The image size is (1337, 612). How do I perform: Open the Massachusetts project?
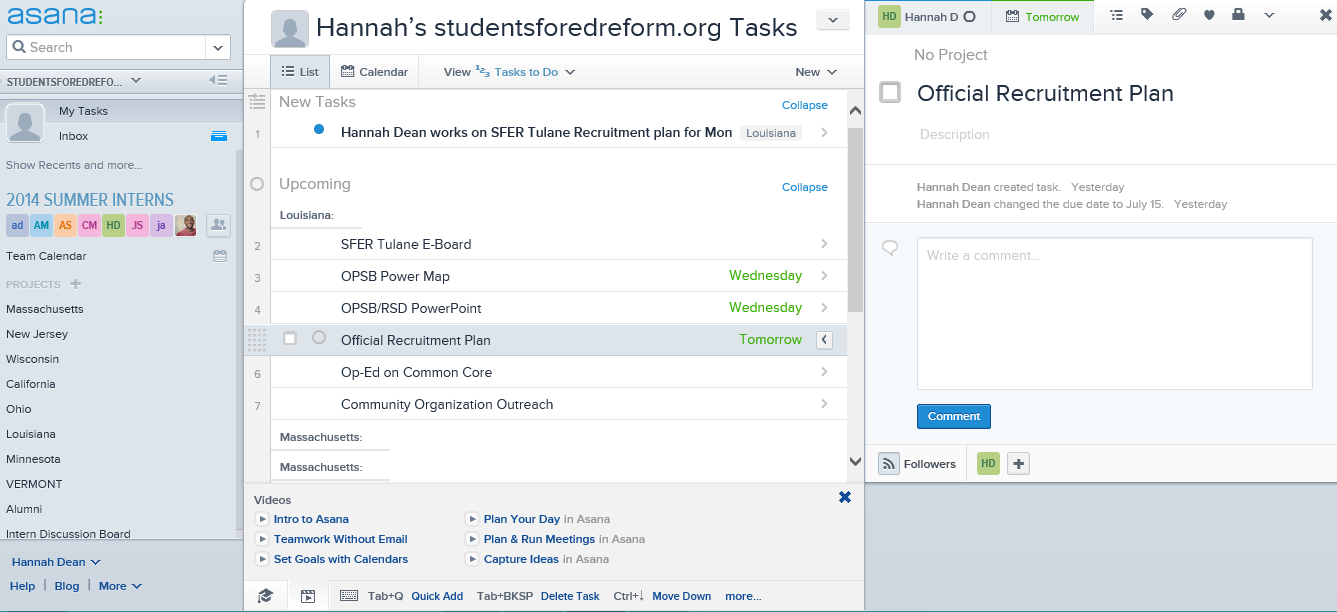45,309
